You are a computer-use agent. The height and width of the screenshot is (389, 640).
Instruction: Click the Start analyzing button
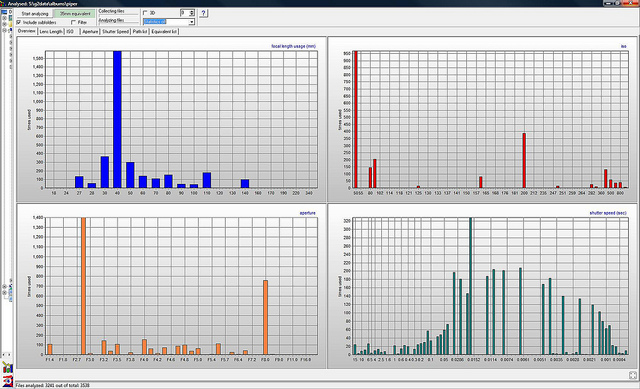[35, 13]
